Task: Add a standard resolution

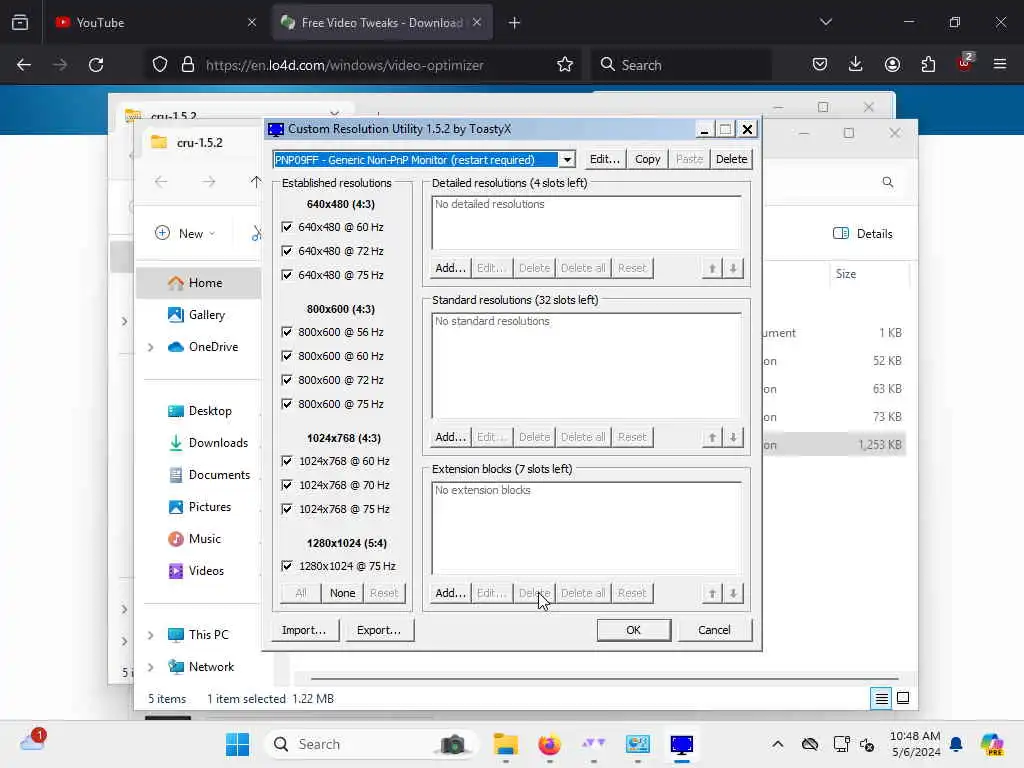Action: click(450, 437)
